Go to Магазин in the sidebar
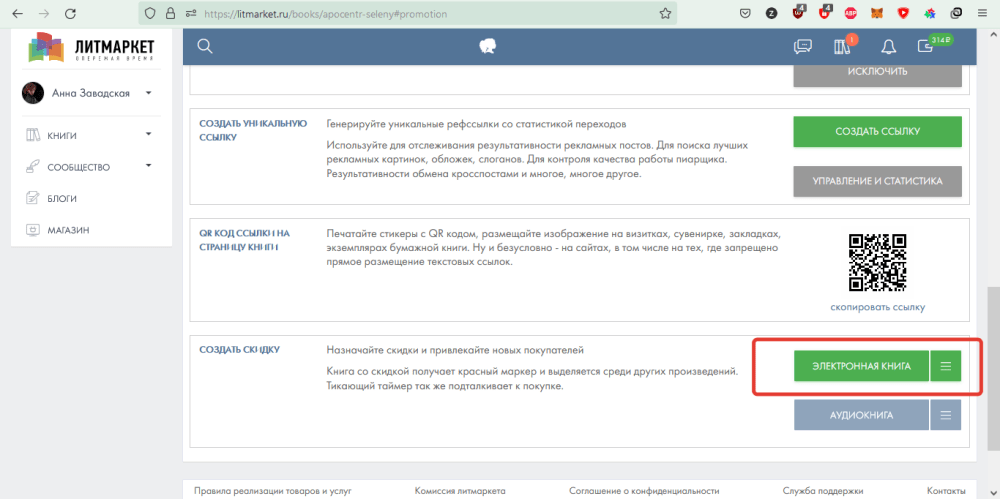The image size is (1000, 499). [68, 230]
